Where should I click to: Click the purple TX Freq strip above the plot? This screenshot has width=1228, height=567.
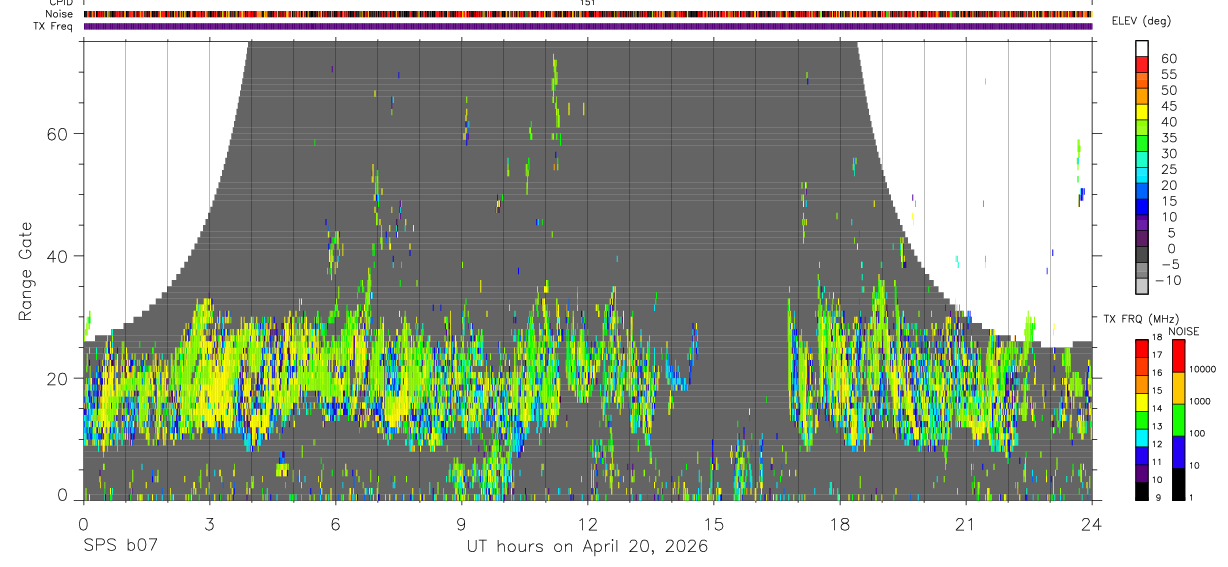click(x=587, y=26)
